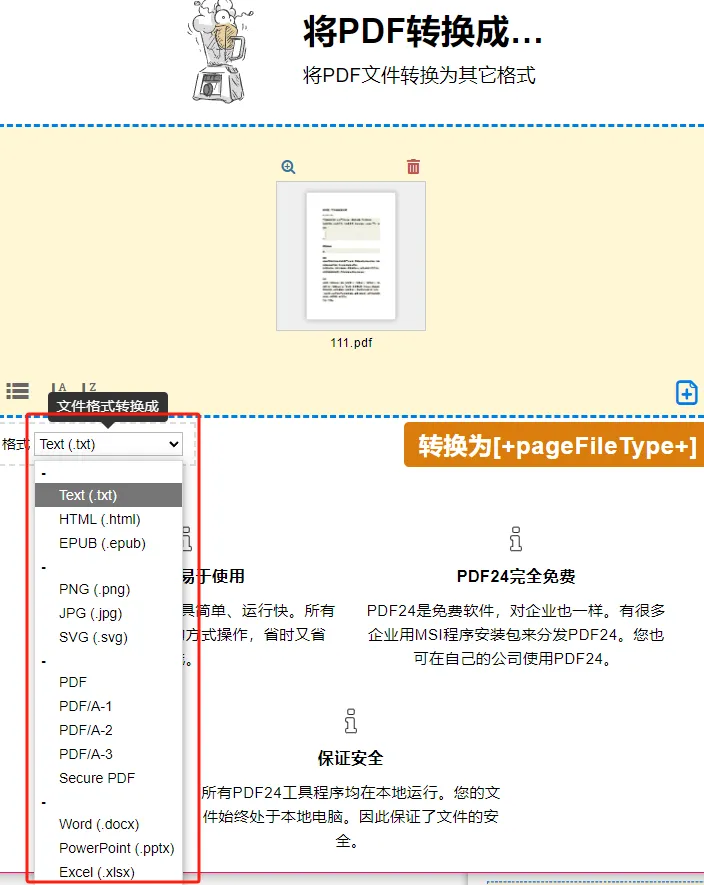Click the 将PDF文件转换为其它格式 subtitle
This screenshot has width=704, height=885.
419,75
